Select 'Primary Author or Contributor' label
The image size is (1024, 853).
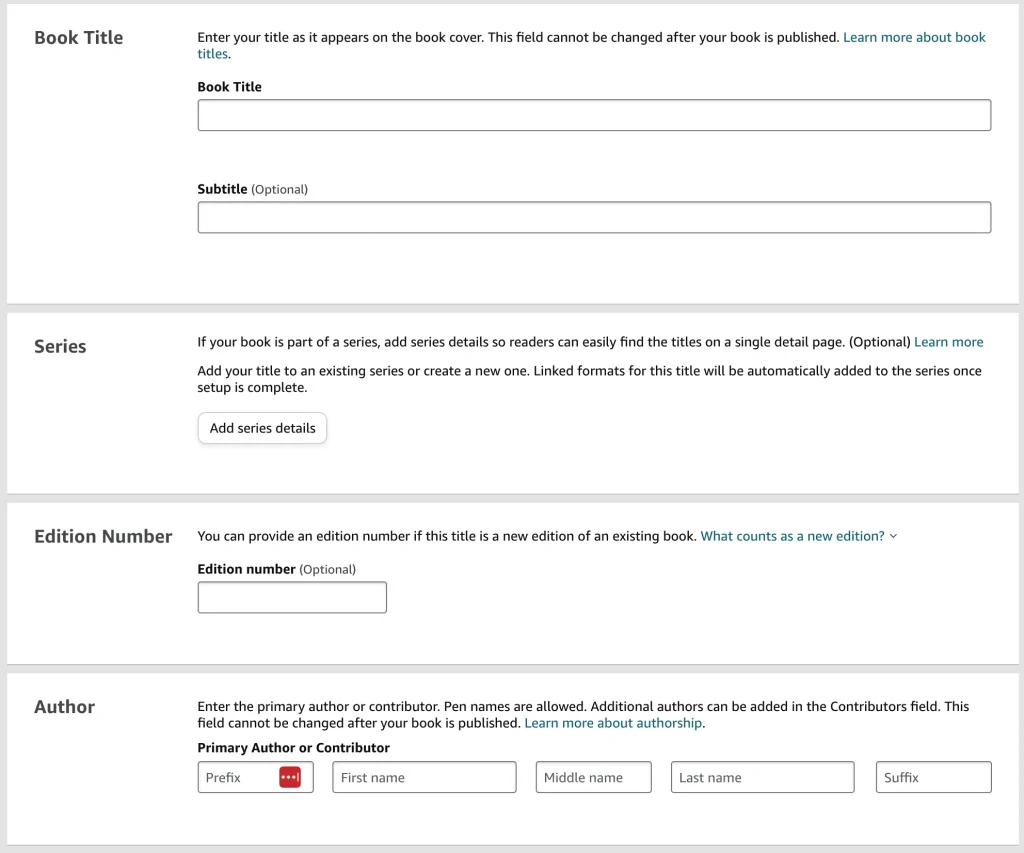point(293,748)
